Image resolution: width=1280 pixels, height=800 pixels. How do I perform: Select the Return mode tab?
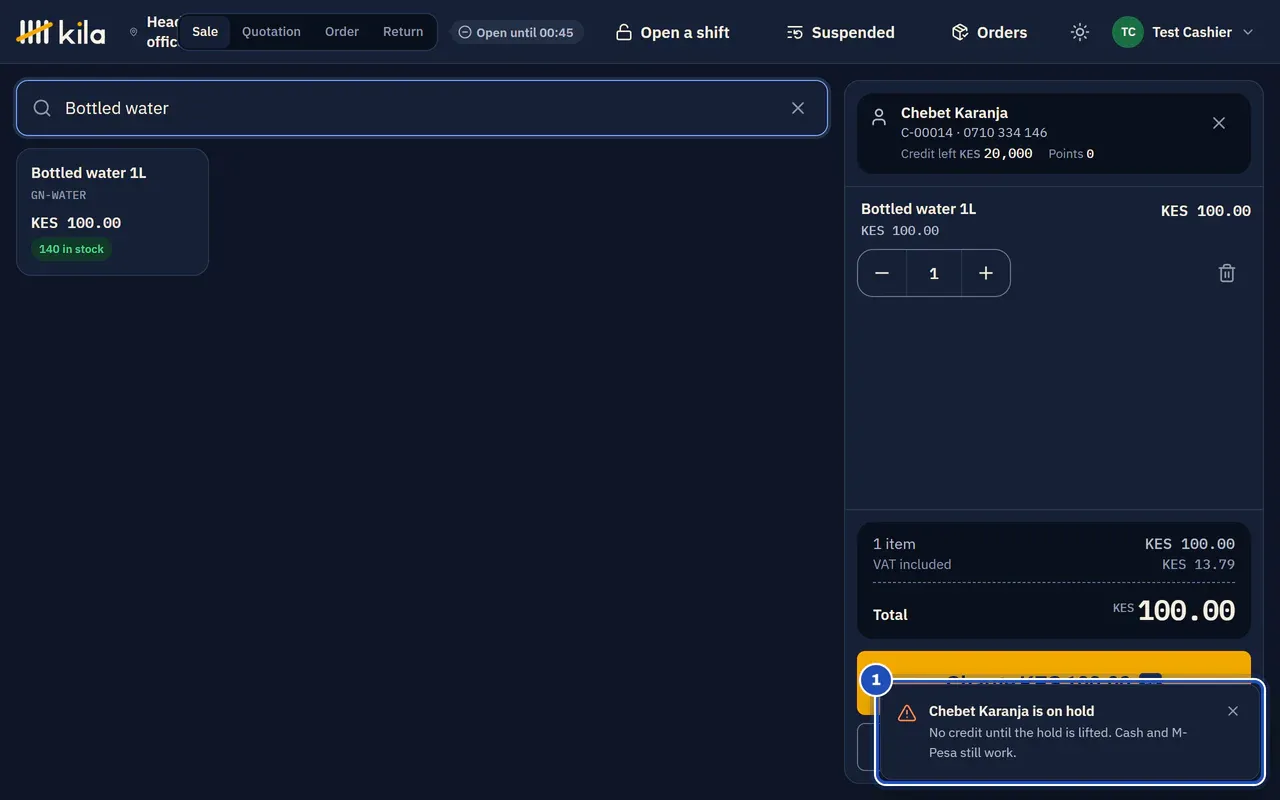(x=403, y=32)
